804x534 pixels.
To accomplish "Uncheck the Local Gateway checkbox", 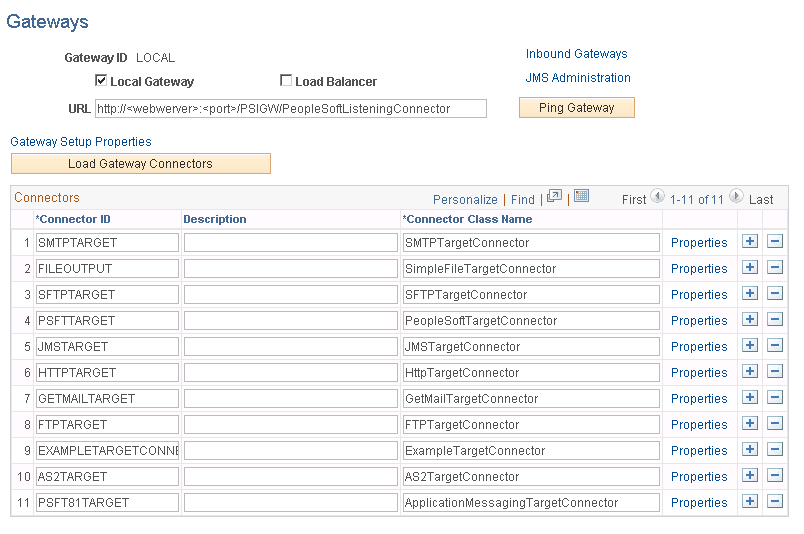I will click(x=100, y=81).
